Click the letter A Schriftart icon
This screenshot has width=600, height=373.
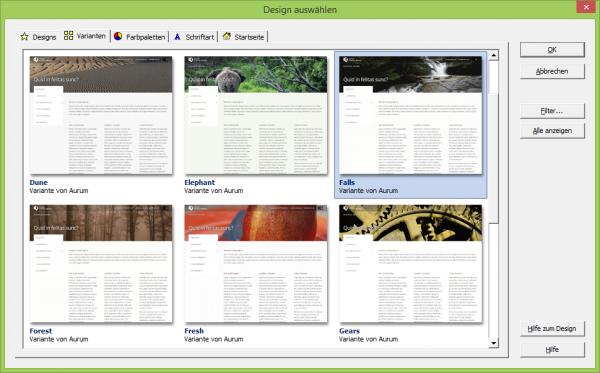pyautogui.click(x=177, y=37)
